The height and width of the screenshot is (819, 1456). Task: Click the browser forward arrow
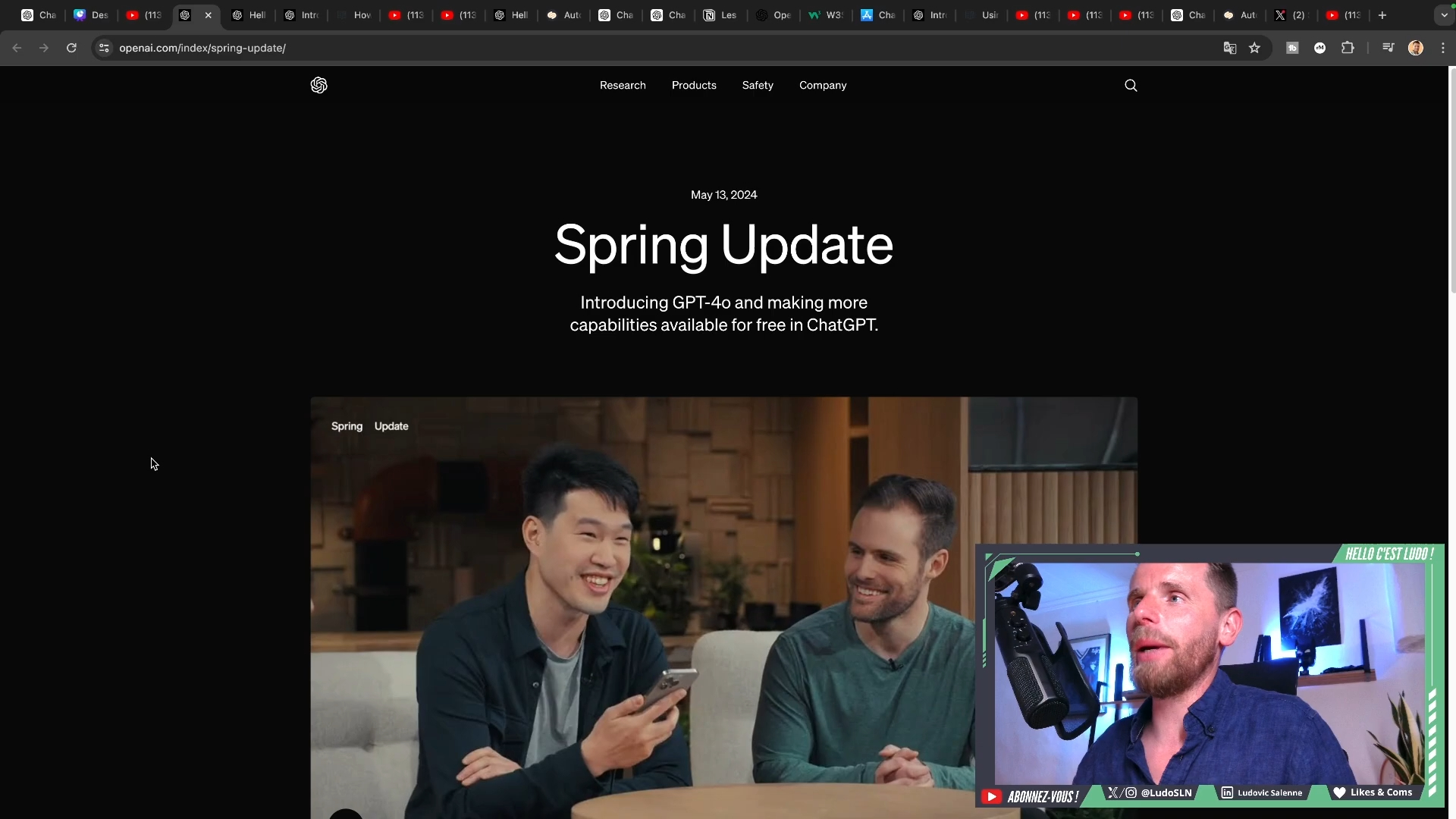pos(44,48)
